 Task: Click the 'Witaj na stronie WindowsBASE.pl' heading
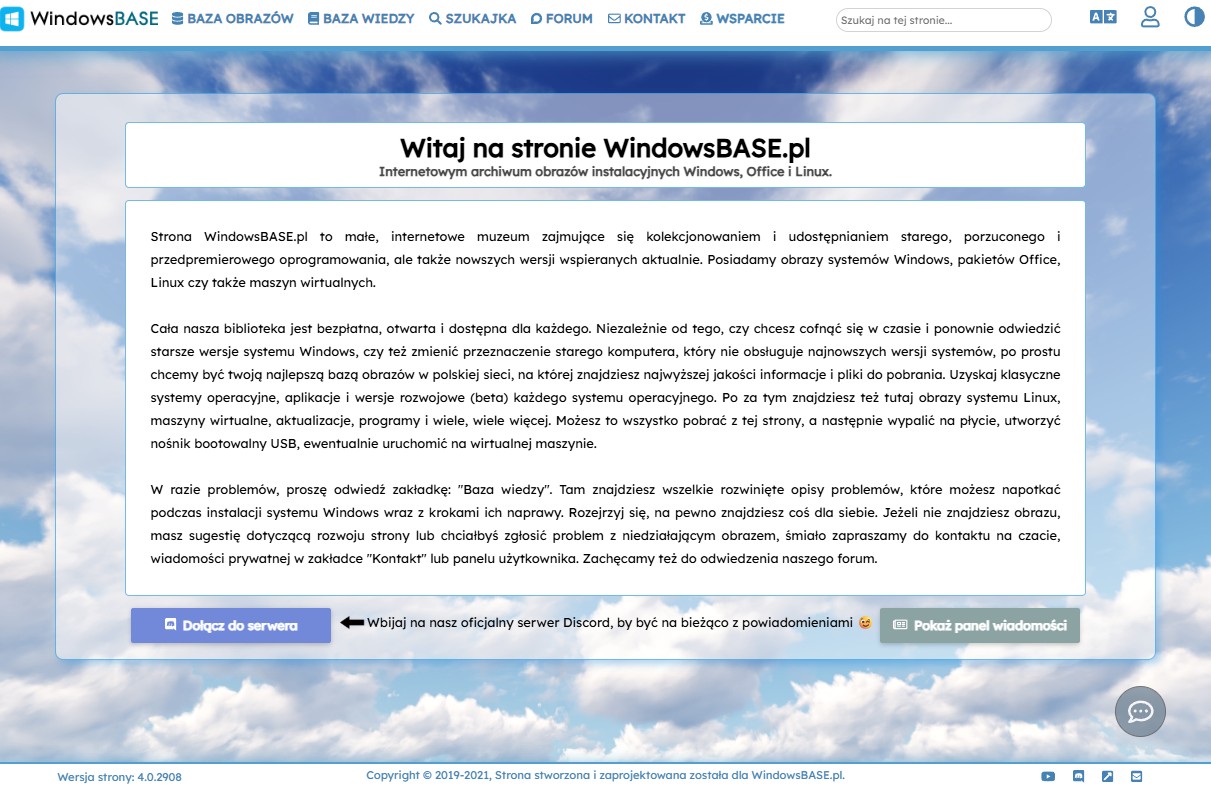point(605,148)
